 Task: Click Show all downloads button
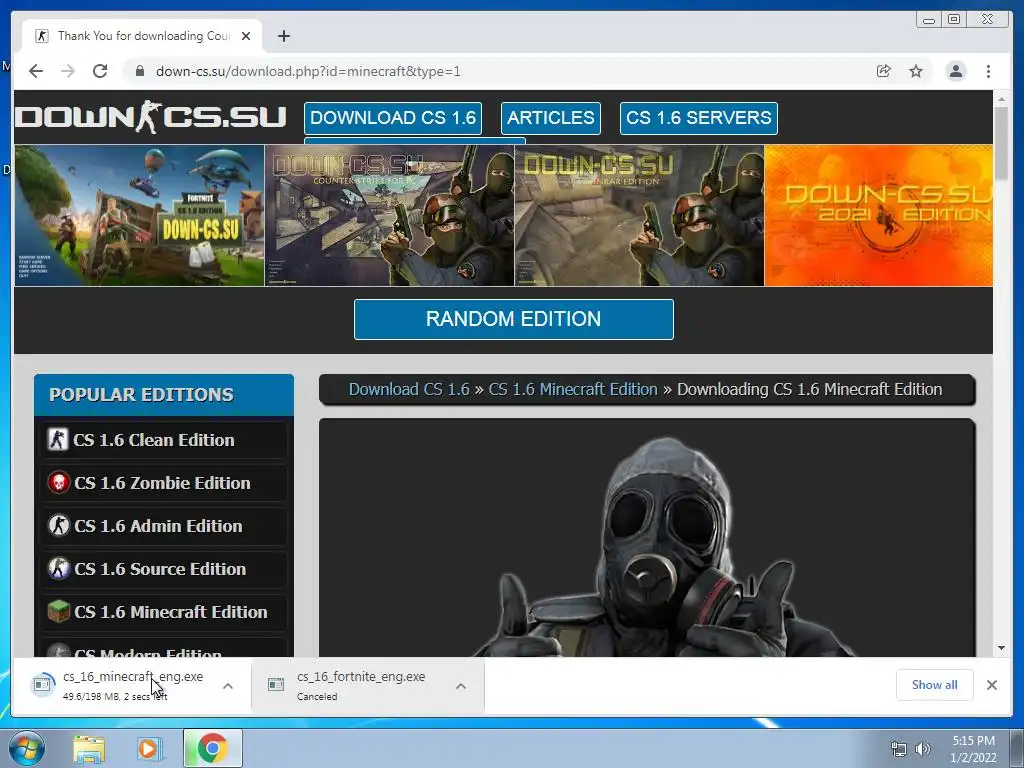click(935, 684)
